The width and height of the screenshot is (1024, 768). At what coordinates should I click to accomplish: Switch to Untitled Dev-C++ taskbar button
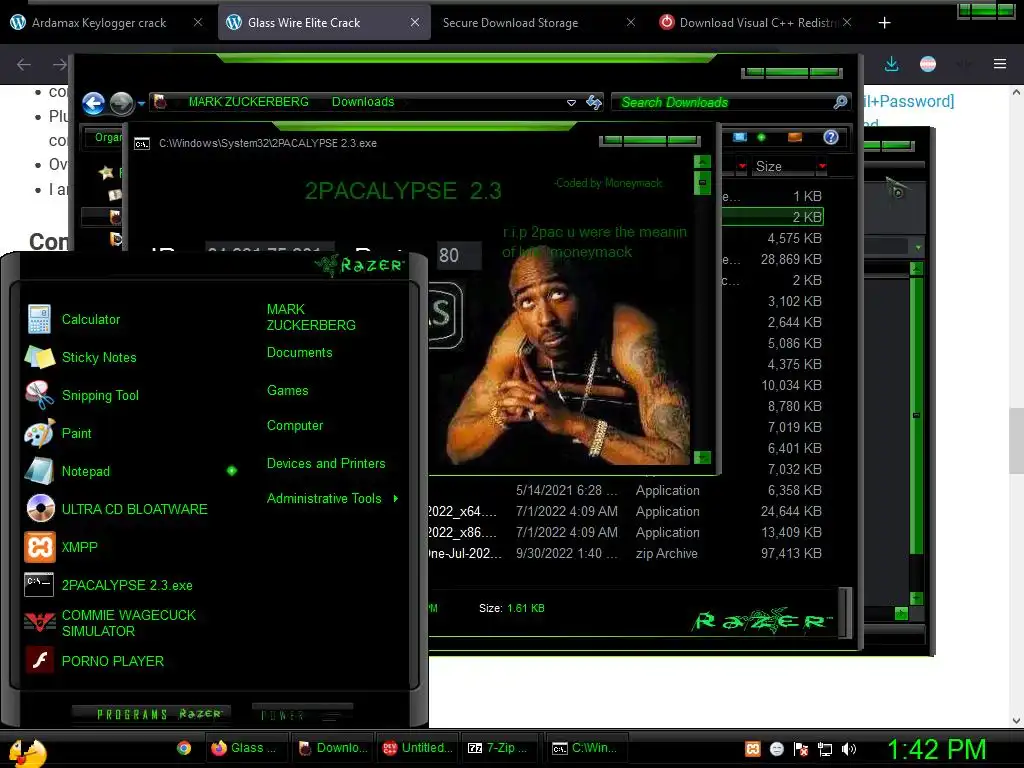point(417,748)
